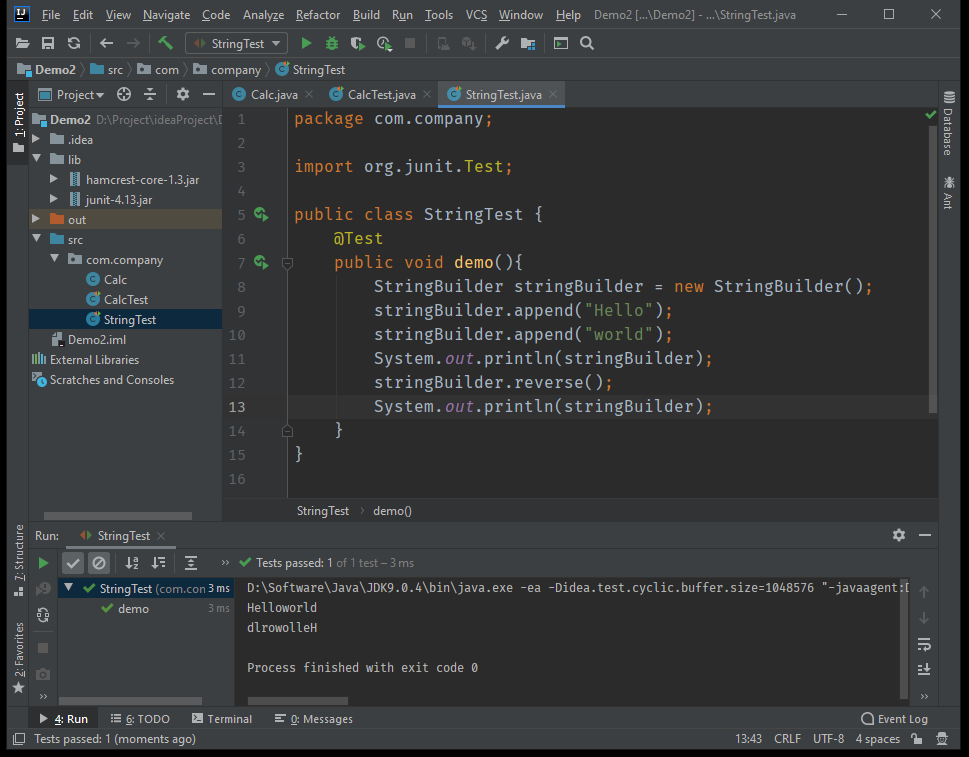Open the StringTest run configuration dropdown

[237, 43]
